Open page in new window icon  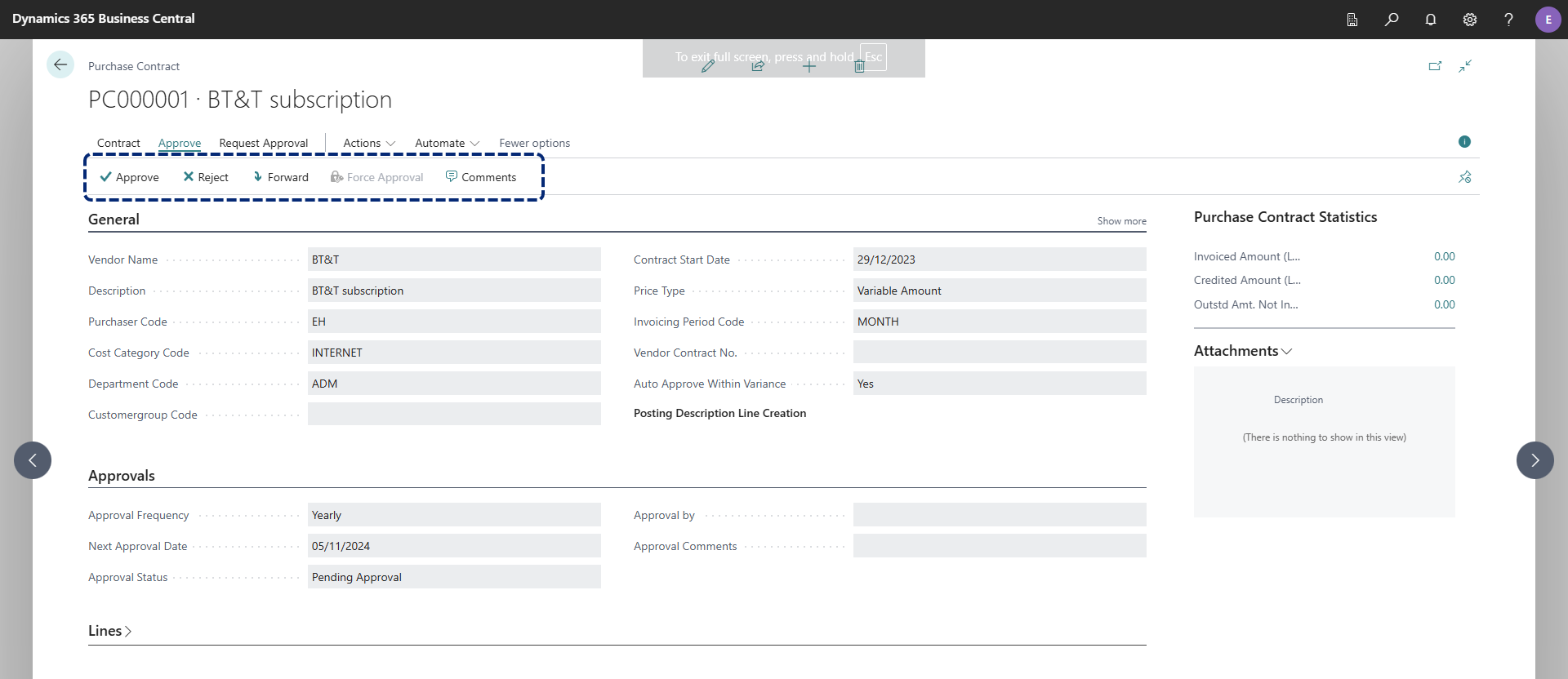(x=1435, y=66)
